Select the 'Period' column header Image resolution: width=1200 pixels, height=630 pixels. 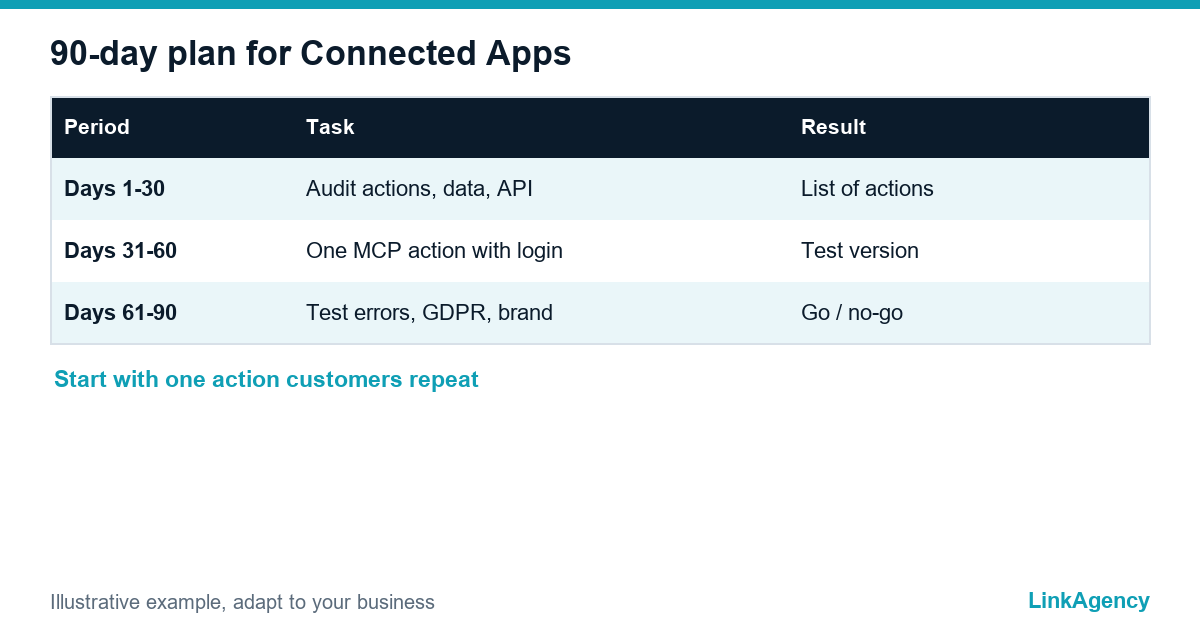coord(97,127)
